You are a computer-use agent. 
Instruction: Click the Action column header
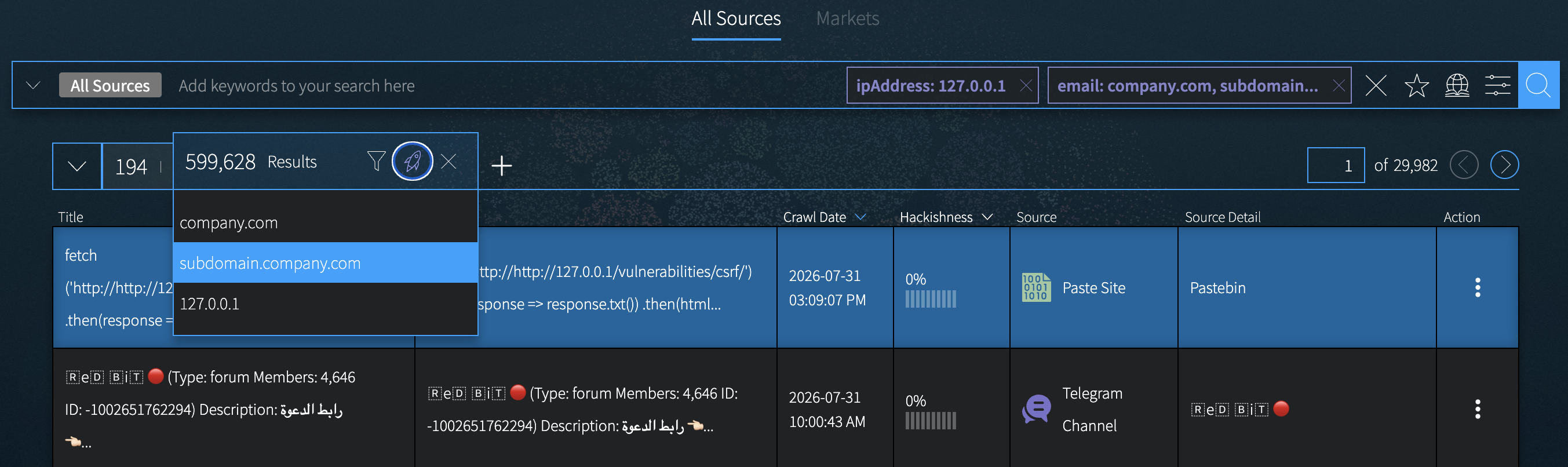[x=1461, y=217]
